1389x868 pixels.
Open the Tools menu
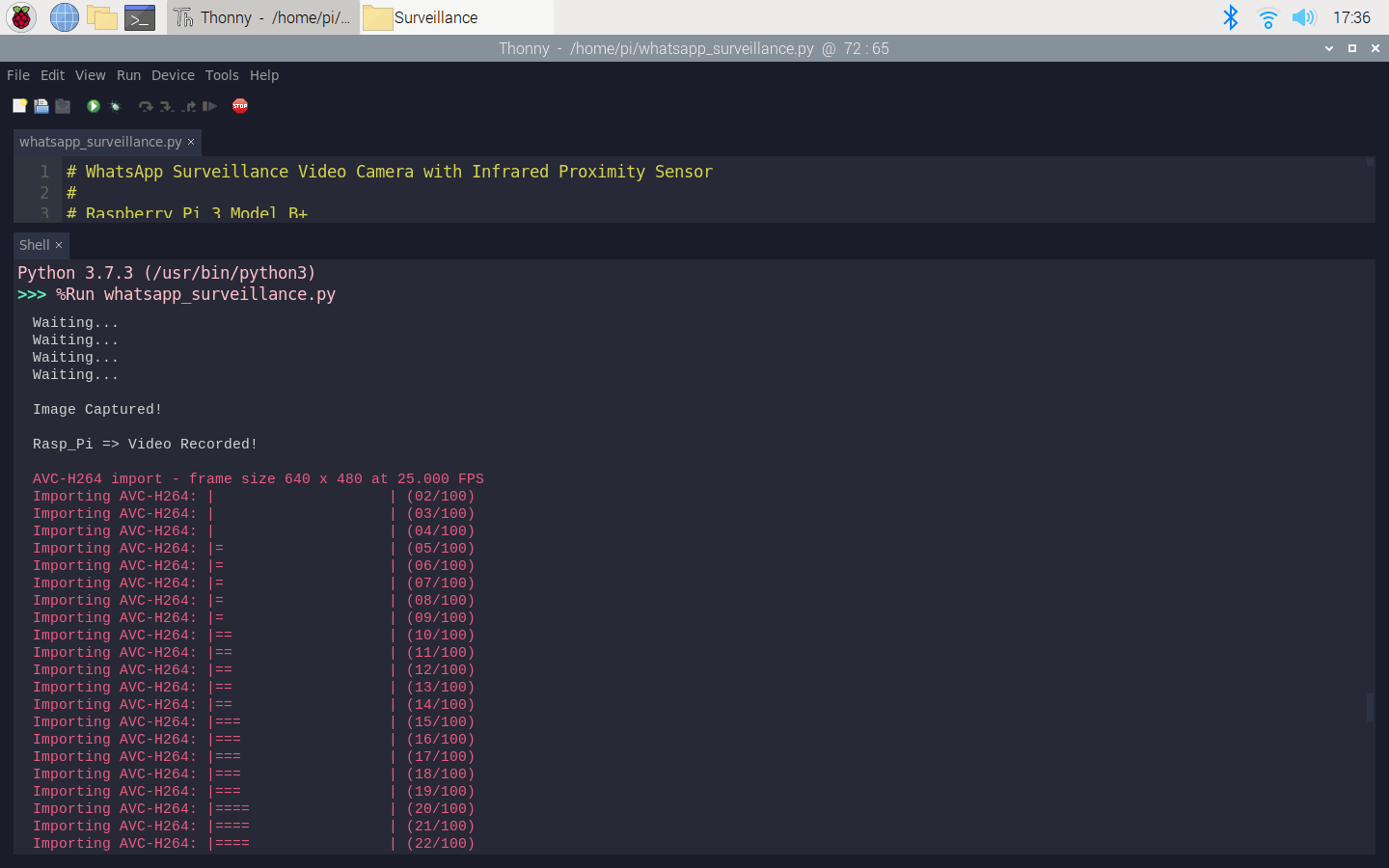tap(222, 75)
